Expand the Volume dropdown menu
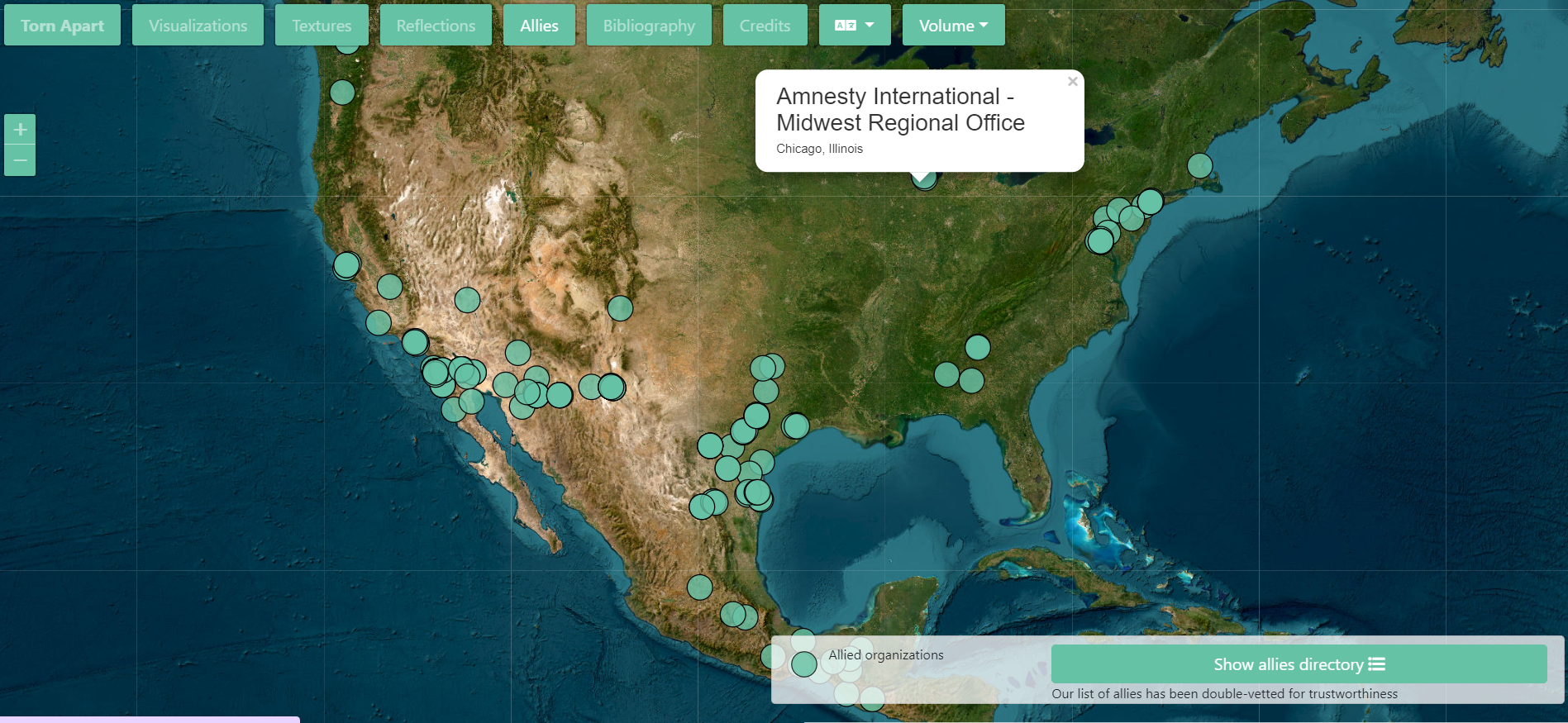Screen dimensions: 1568x723 pos(953,26)
